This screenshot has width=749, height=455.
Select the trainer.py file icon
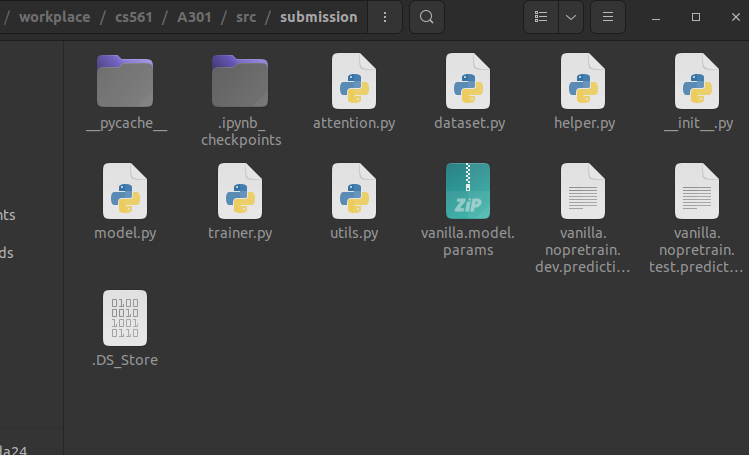[x=240, y=191]
